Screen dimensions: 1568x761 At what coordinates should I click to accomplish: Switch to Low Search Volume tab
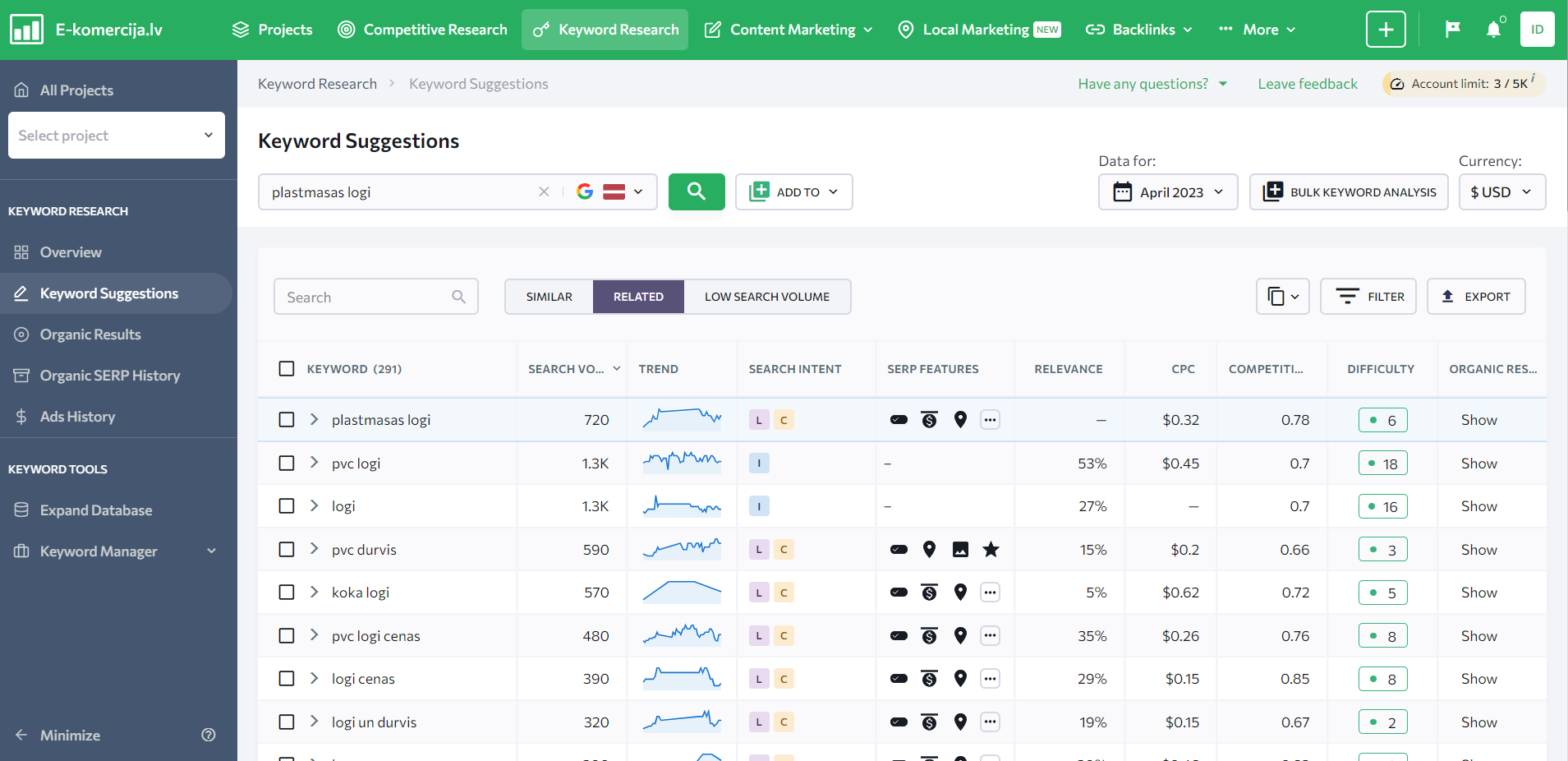pyautogui.click(x=766, y=297)
